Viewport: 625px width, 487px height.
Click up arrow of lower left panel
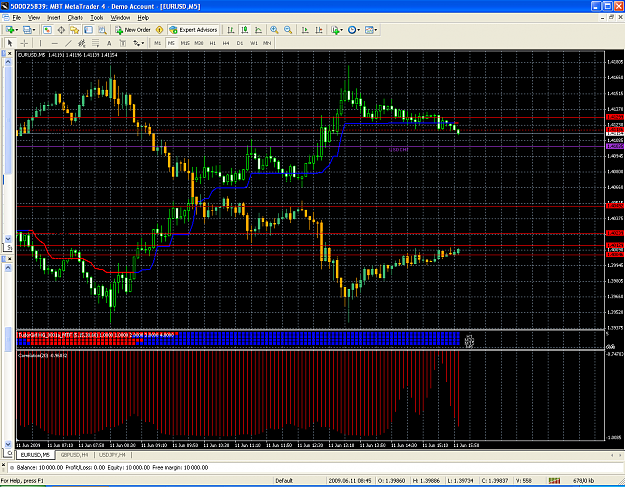8,268
